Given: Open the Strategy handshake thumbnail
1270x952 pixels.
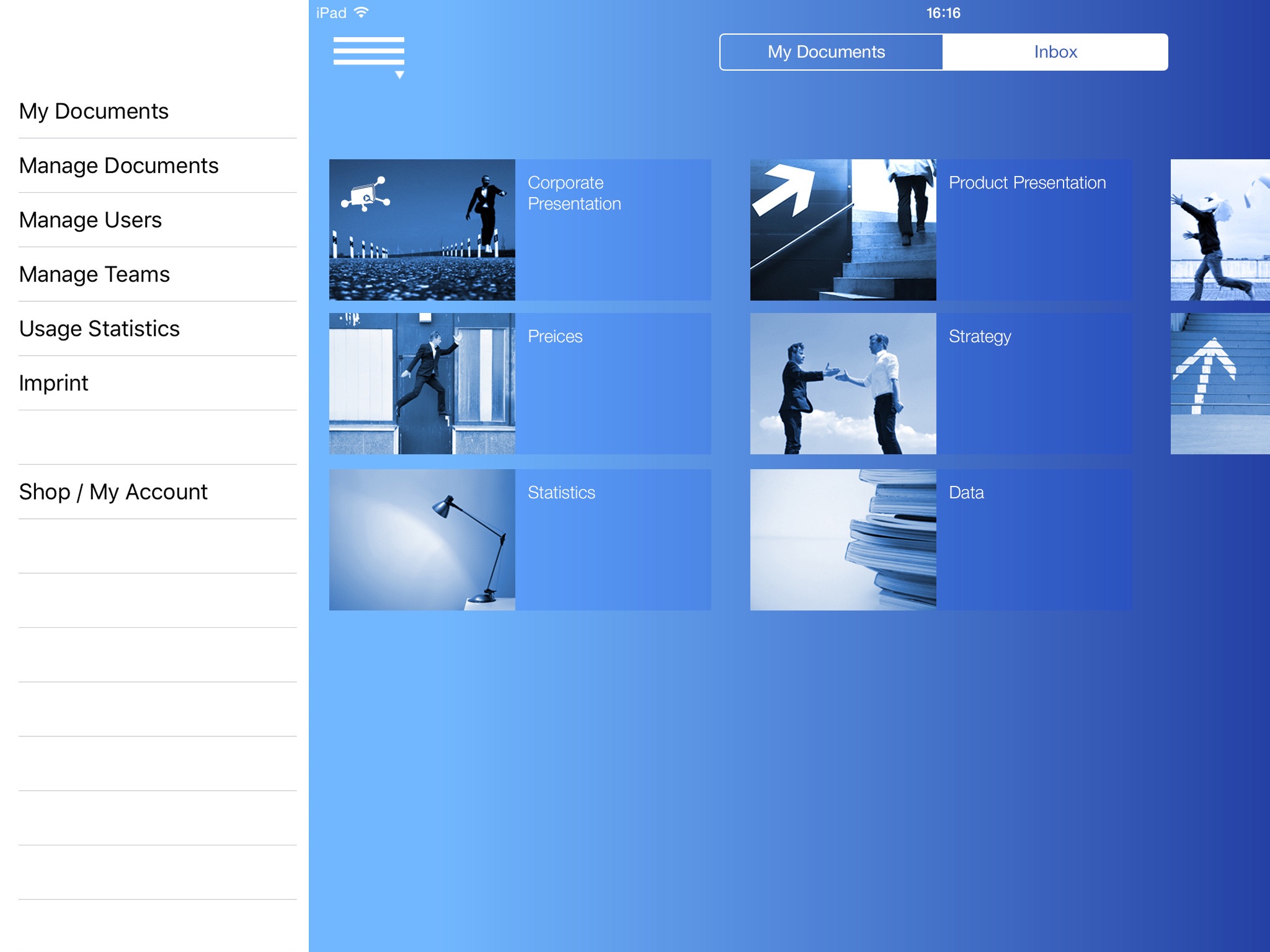Looking at the screenshot, I should click(x=843, y=384).
